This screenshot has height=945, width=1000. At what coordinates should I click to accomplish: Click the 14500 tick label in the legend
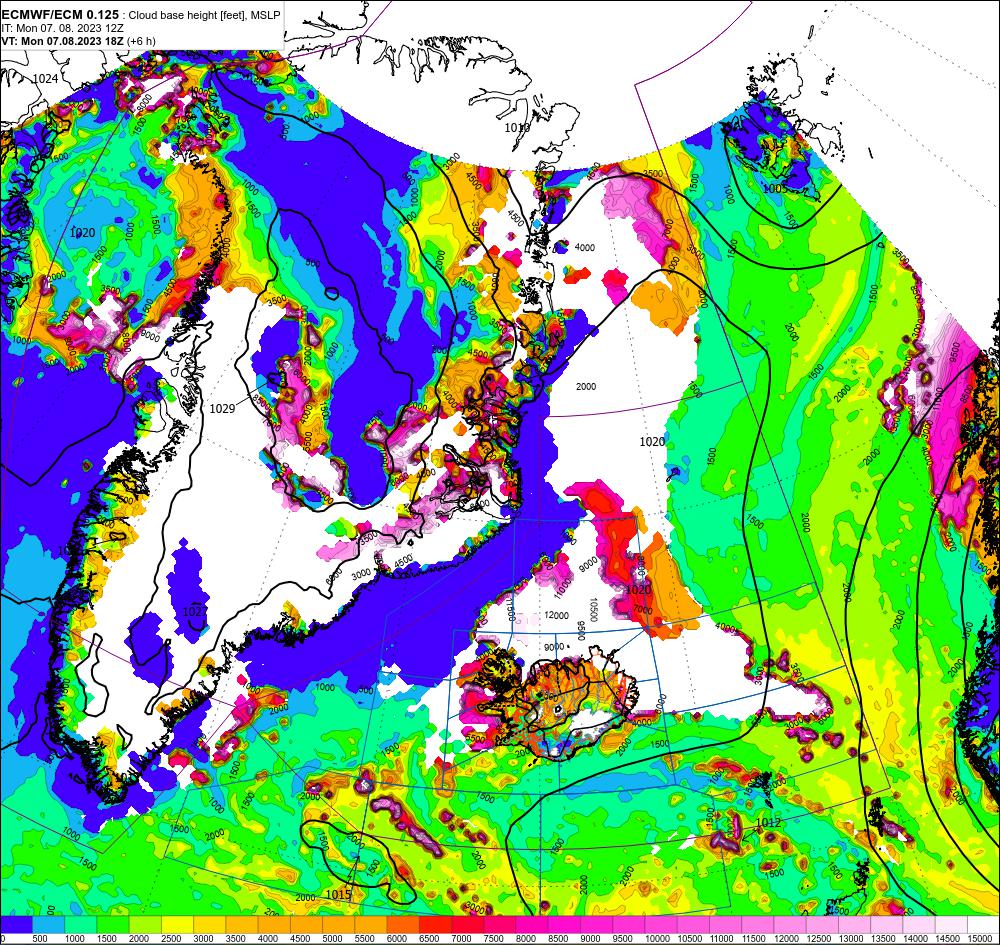pyautogui.click(x=946, y=939)
